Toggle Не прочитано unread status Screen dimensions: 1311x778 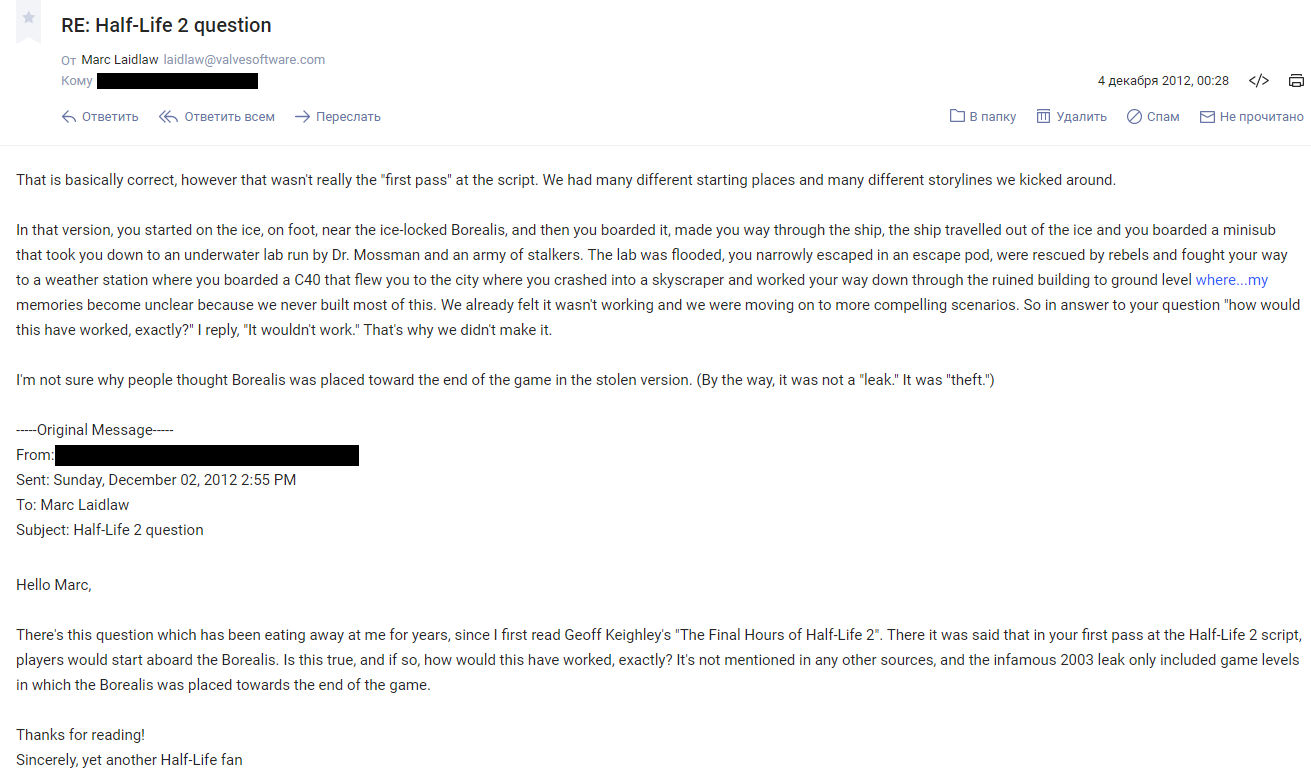[1262, 117]
